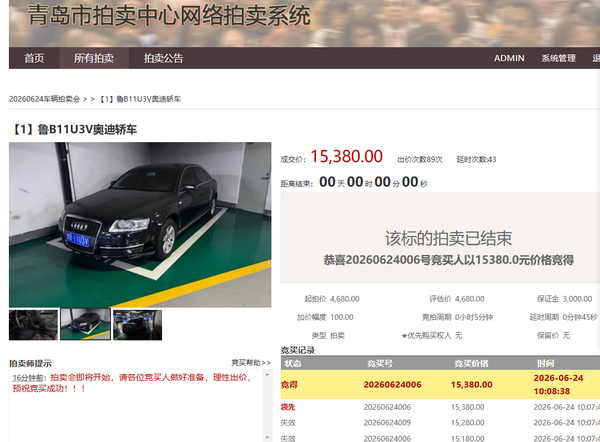The image size is (600, 442).
Task: Go to 20260624车辆拍卖会 breadcrumb link
Action: pyautogui.click(x=44, y=99)
